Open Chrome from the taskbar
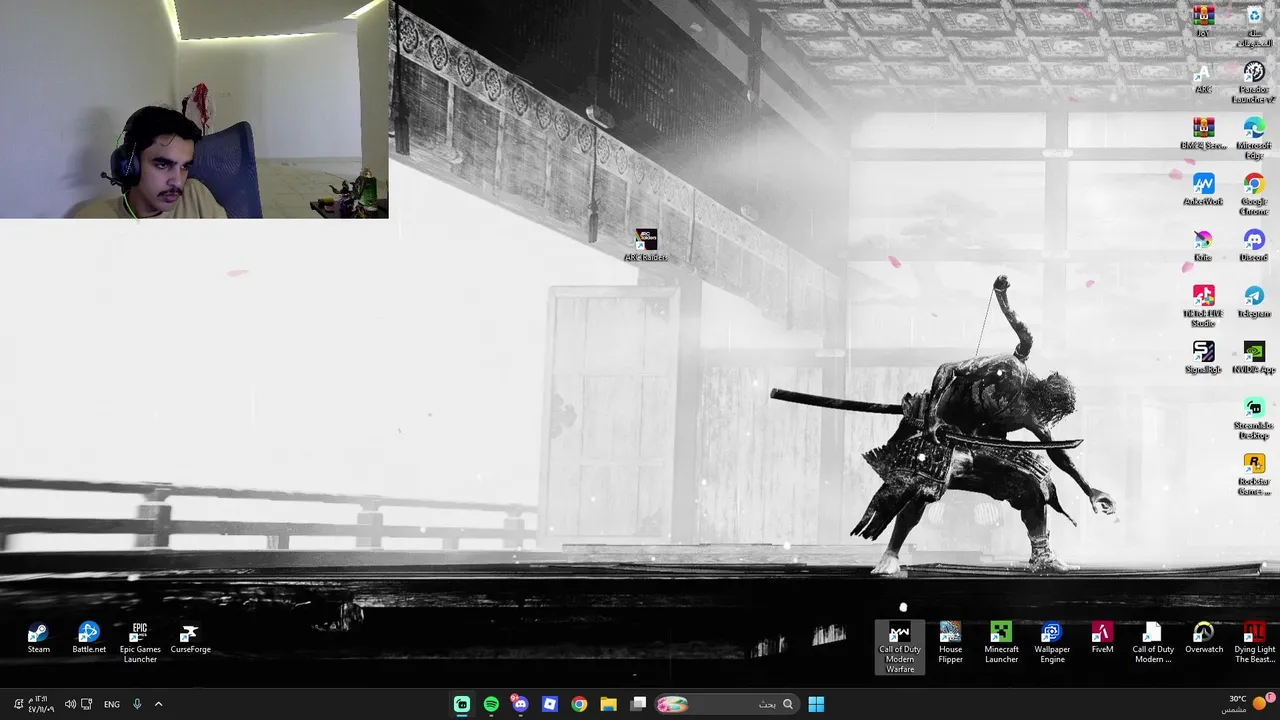 tap(579, 704)
